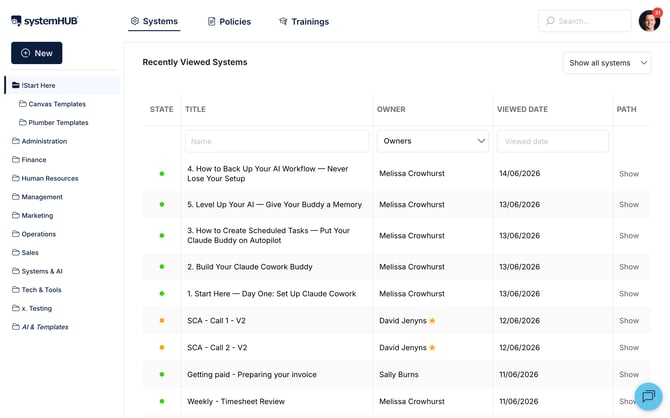
Task: Open 'SCA - Call 2 - V2' system
Action: tap(217, 347)
